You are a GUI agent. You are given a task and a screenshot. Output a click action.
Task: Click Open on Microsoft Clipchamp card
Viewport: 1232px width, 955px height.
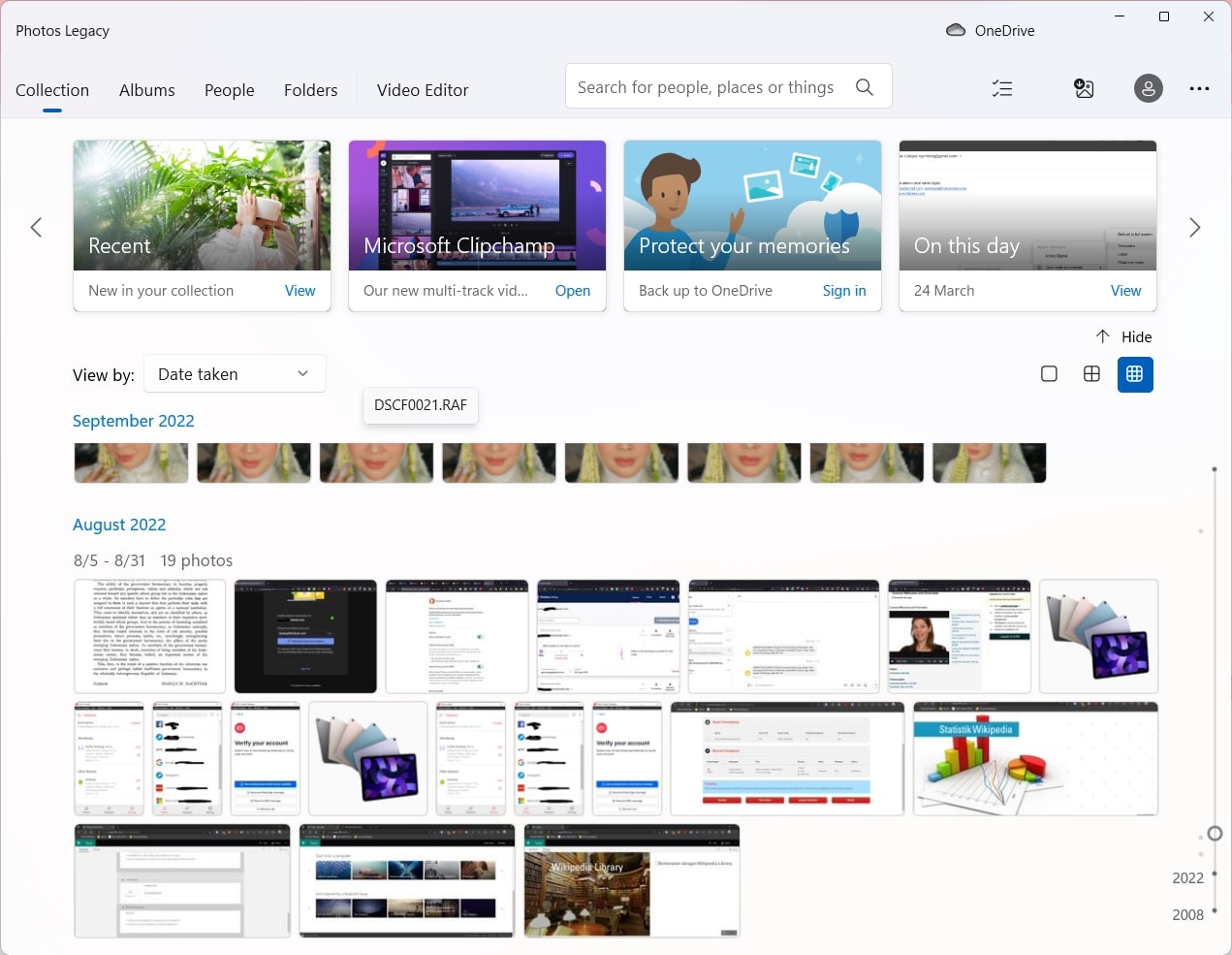pos(573,291)
